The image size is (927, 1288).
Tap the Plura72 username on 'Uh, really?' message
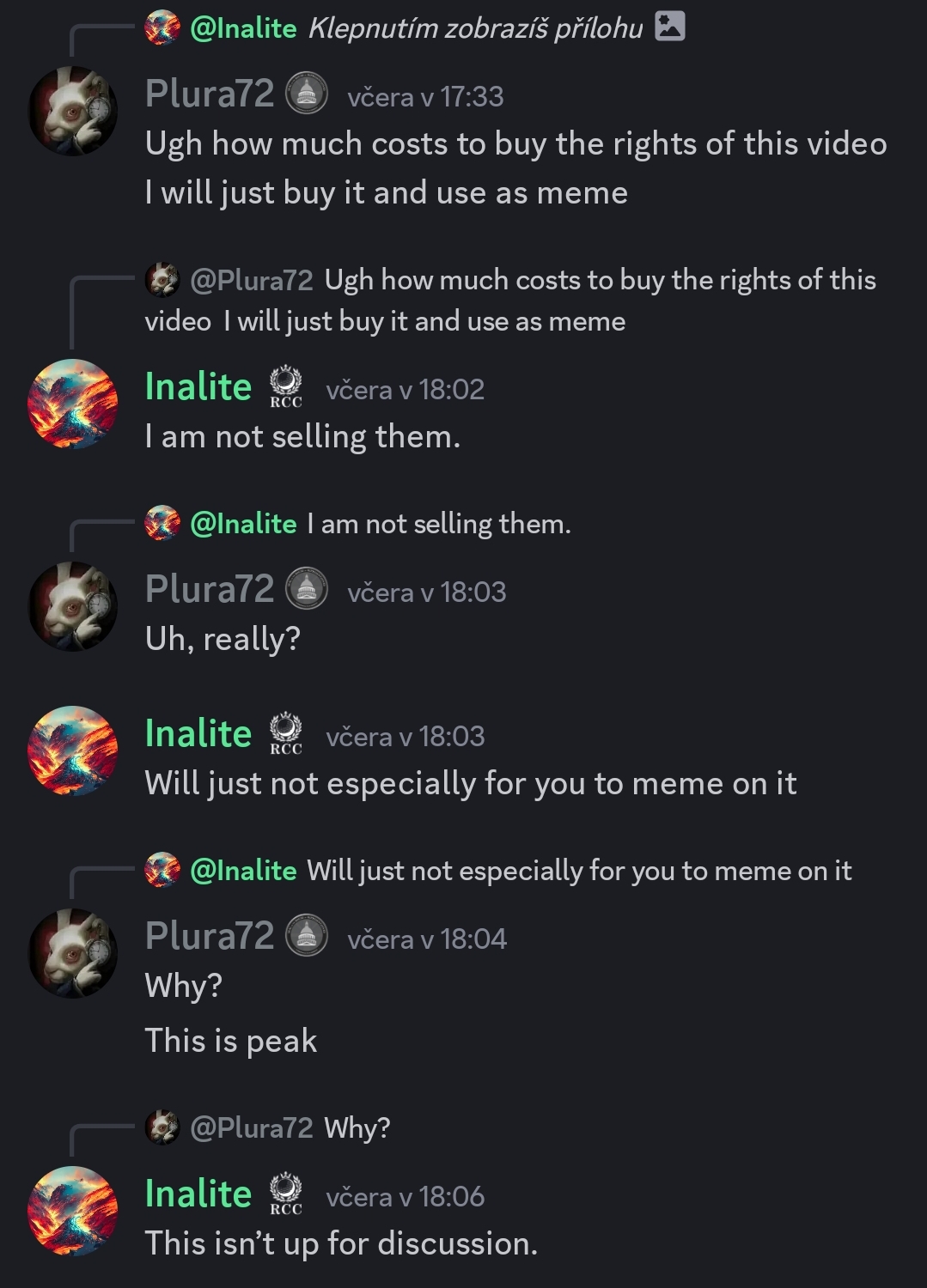210,590
